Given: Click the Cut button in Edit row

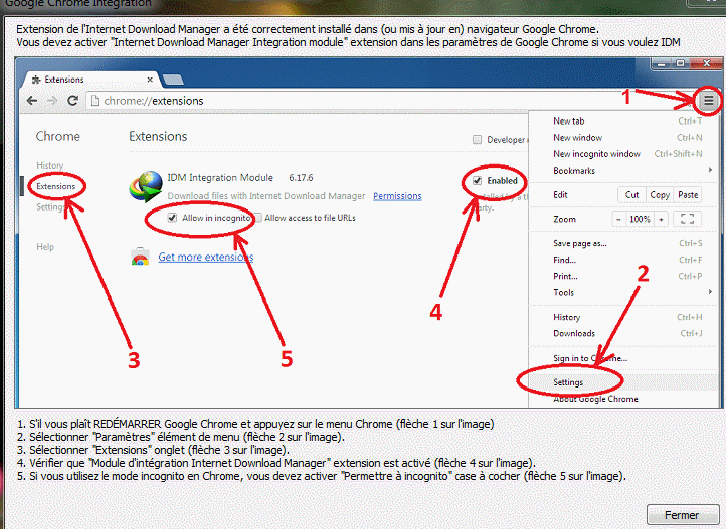Looking at the screenshot, I should [632, 195].
